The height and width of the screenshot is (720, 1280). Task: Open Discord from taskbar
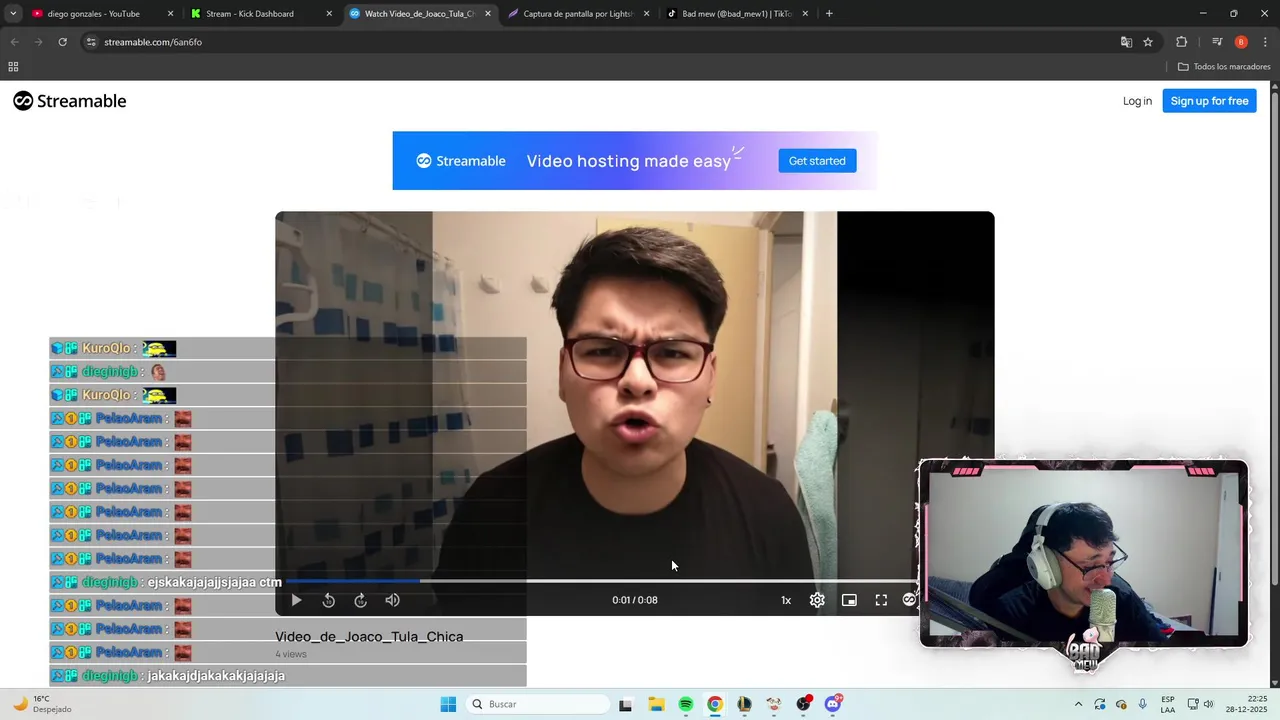833,704
